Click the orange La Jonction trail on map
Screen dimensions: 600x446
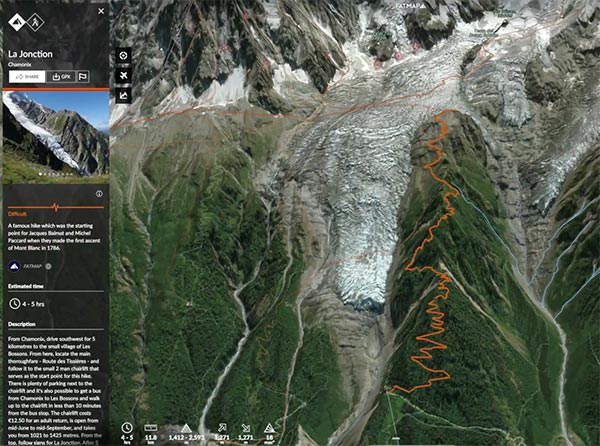[432, 306]
